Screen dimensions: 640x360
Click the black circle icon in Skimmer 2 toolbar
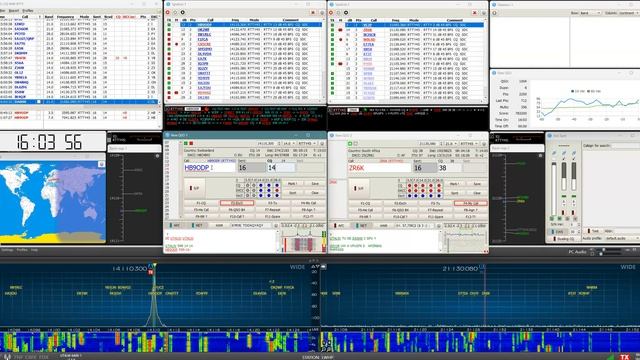pyautogui.click(x=346, y=13)
